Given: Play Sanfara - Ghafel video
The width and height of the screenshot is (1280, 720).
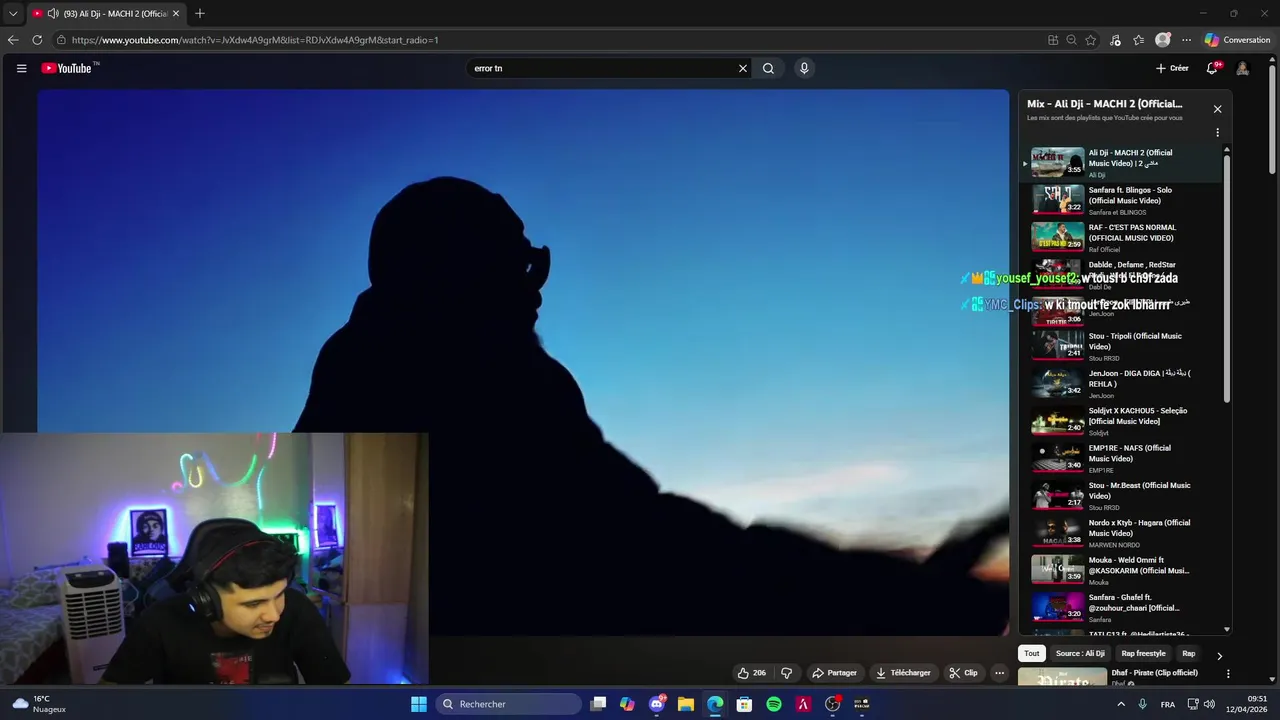Looking at the screenshot, I should (1120, 608).
